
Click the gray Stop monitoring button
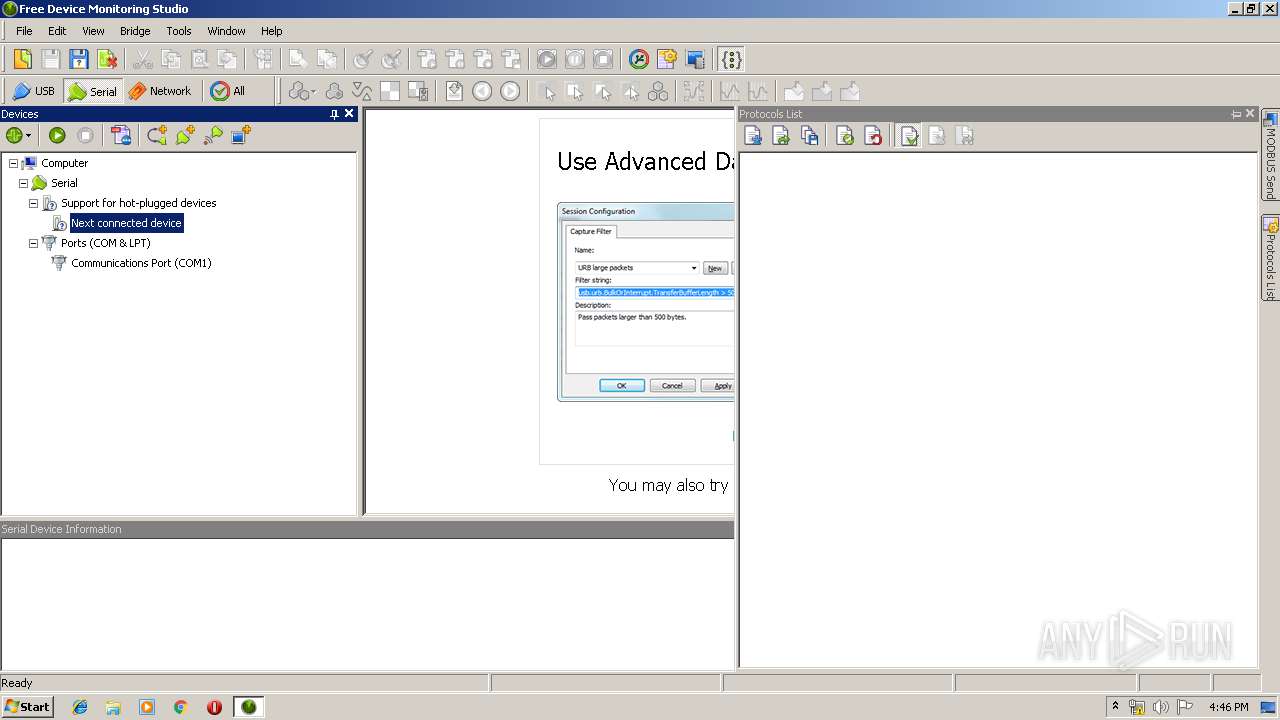point(85,135)
